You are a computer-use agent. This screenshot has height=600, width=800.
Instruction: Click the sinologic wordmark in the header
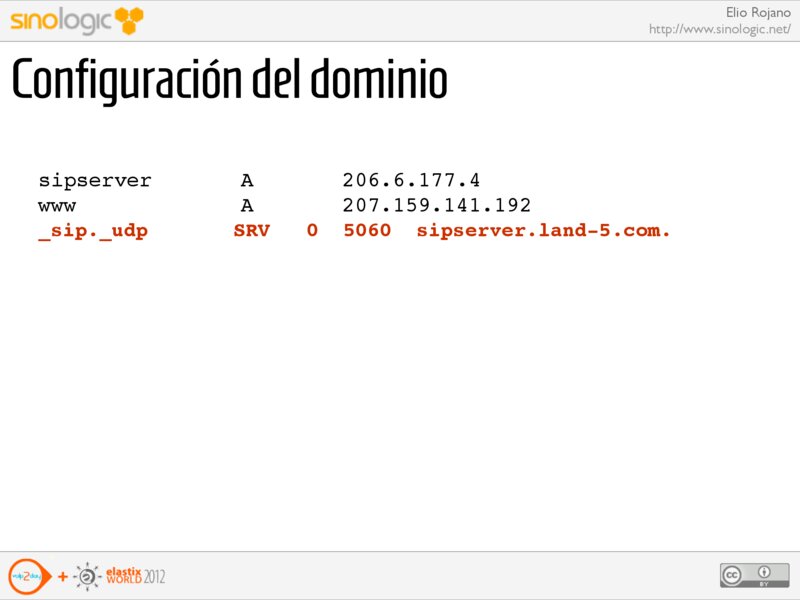pyautogui.click(x=60, y=20)
